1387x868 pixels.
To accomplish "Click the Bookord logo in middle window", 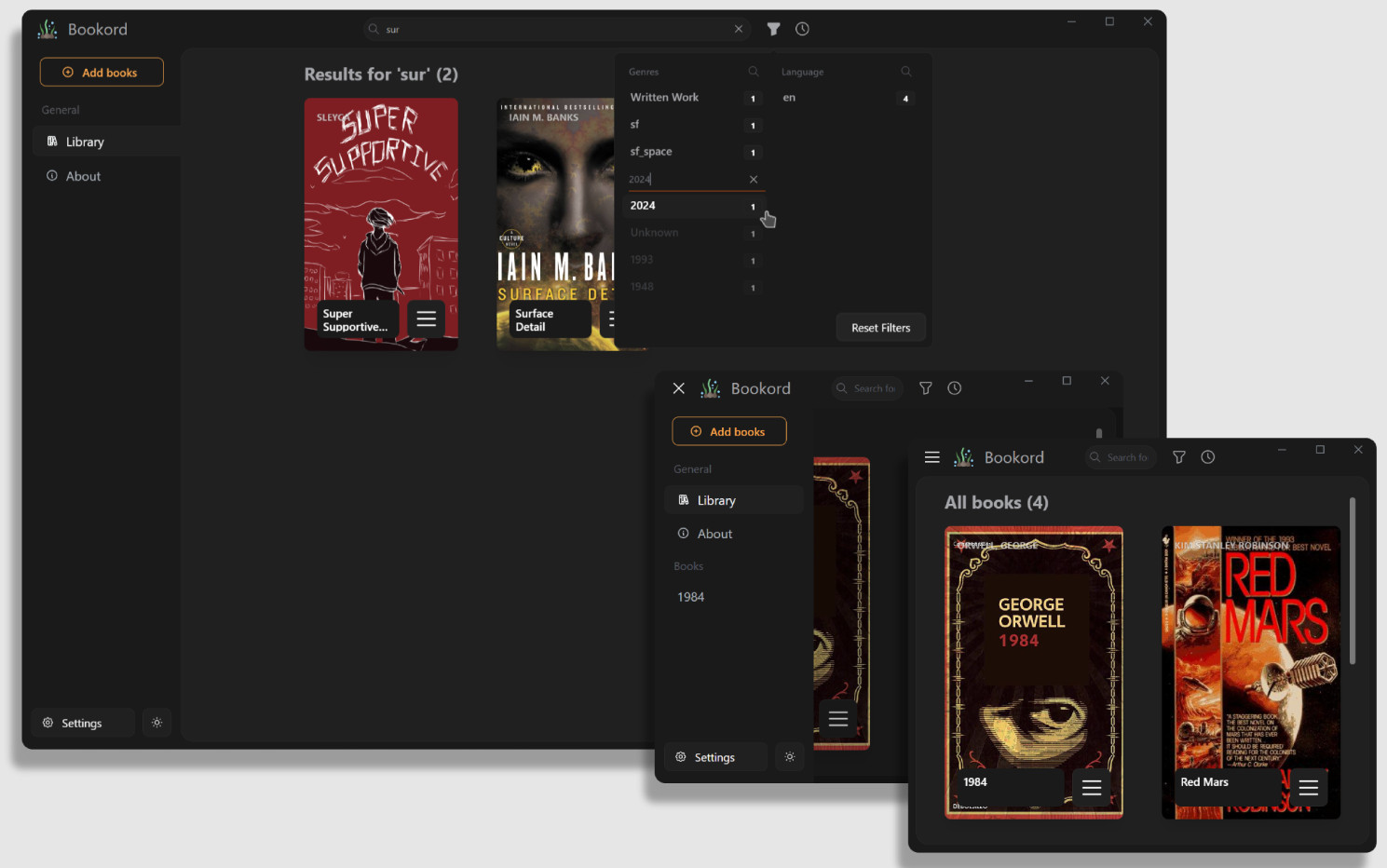I will (711, 388).
